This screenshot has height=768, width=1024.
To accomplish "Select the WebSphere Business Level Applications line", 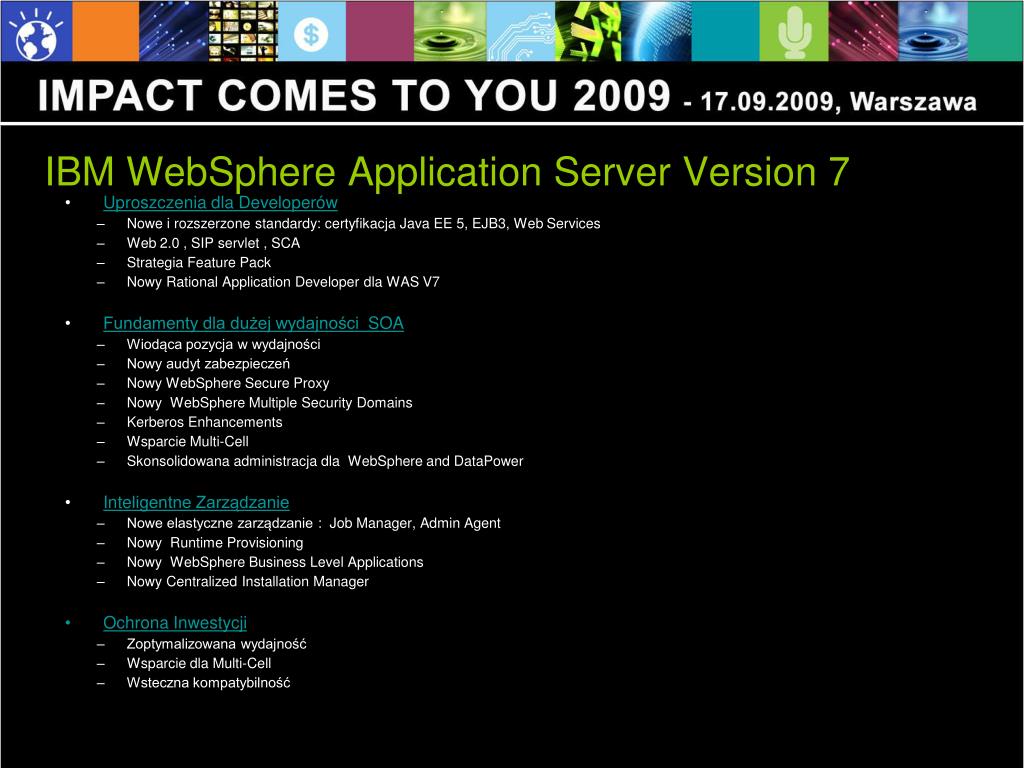I will click(275, 562).
